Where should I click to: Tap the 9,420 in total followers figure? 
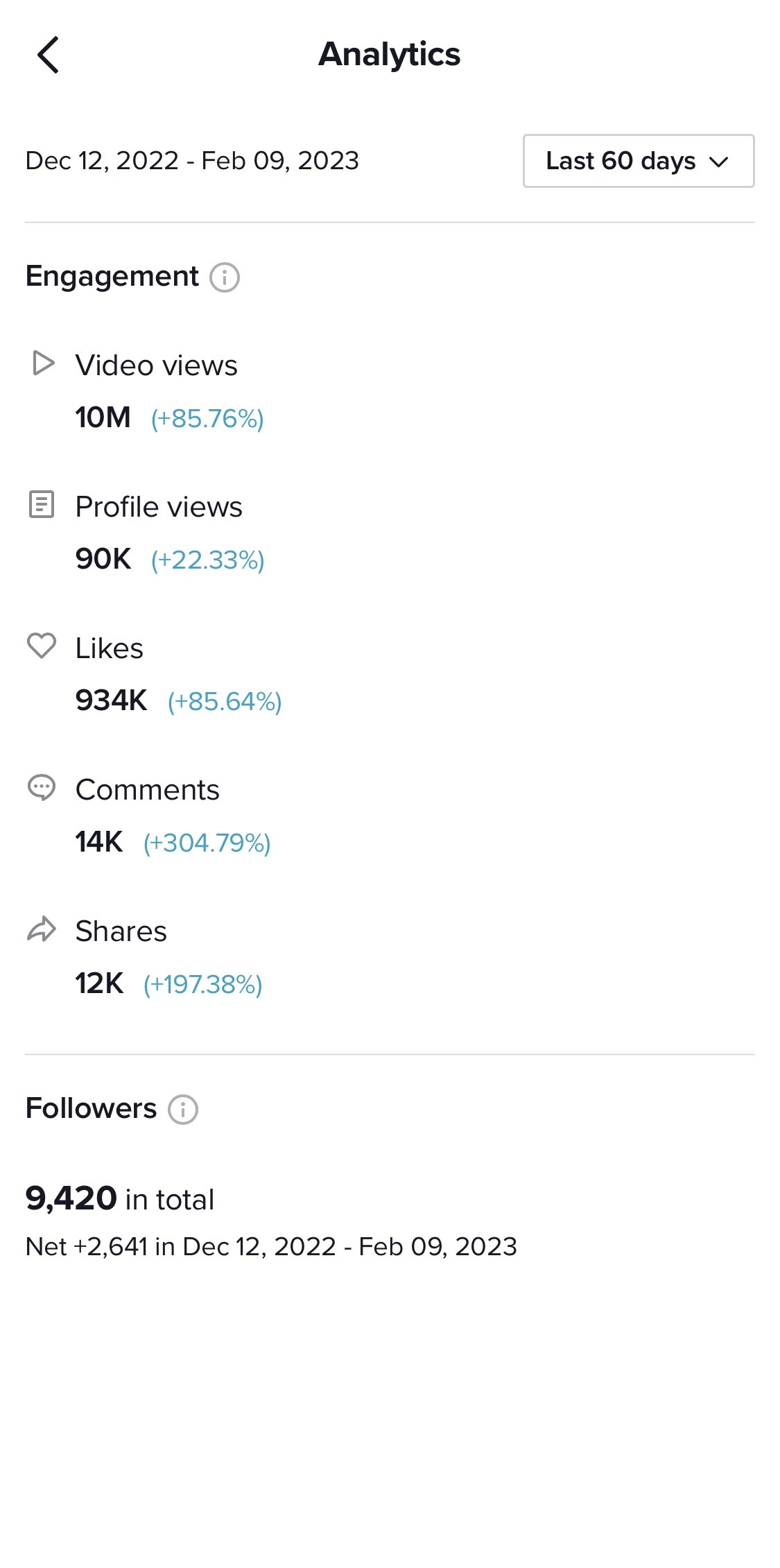[x=120, y=1198]
